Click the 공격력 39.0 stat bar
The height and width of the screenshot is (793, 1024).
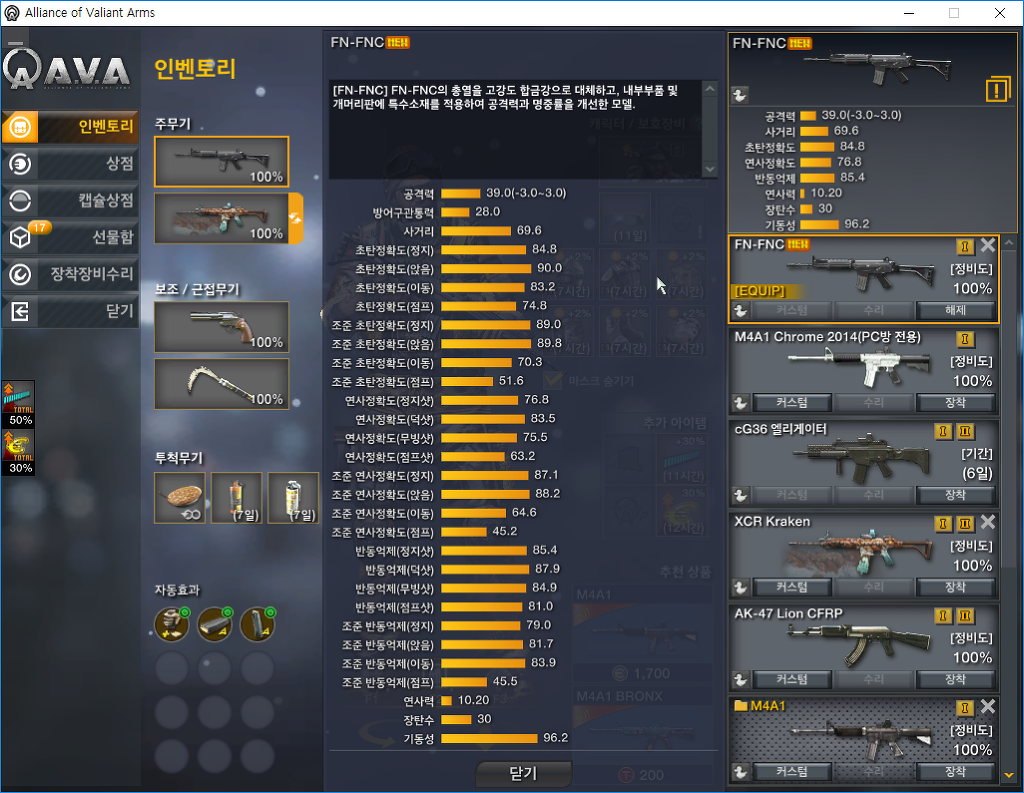coord(460,193)
